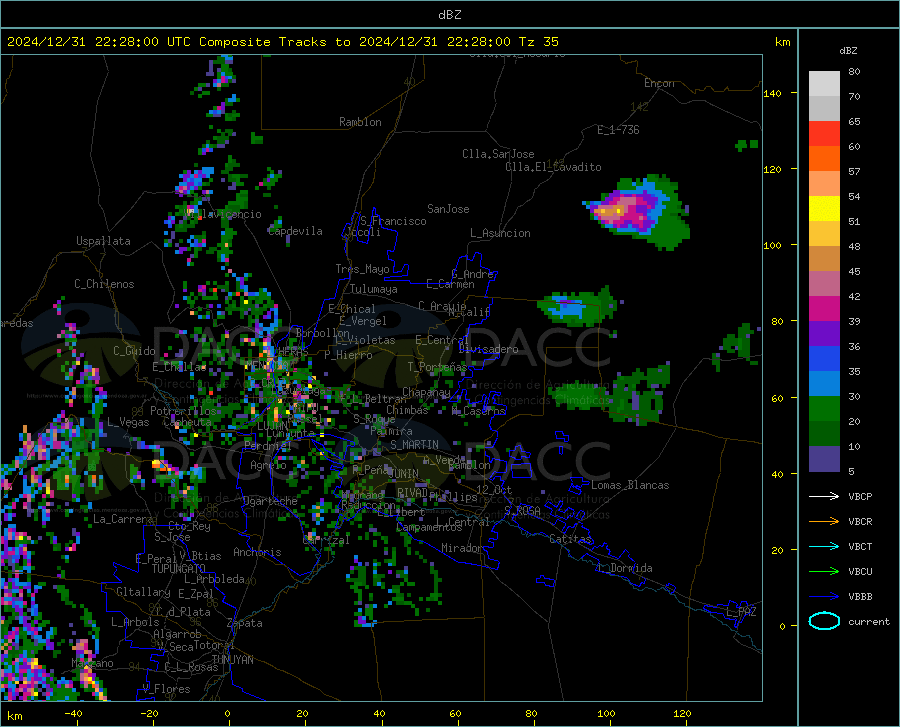
Task: Click the dBZ title at top
Action: click(x=449, y=15)
